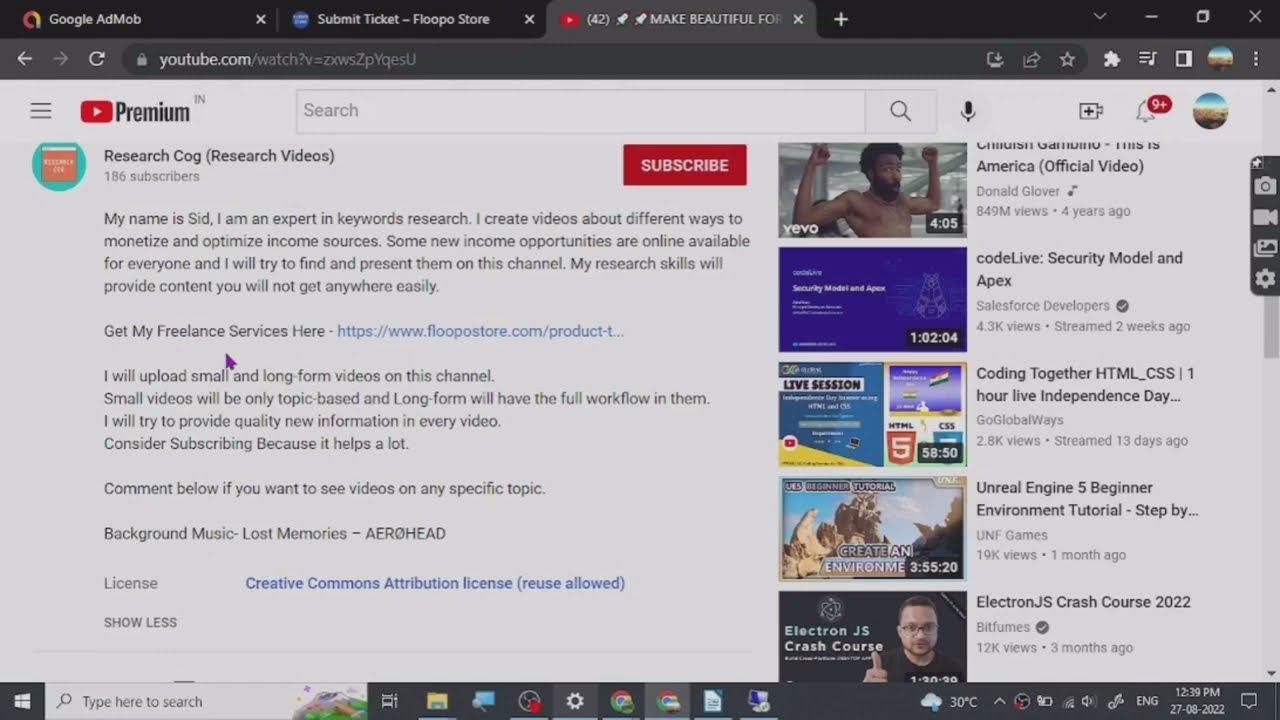
Task: Open Chrome profile avatar in toolbar
Action: pyautogui.click(x=1220, y=59)
